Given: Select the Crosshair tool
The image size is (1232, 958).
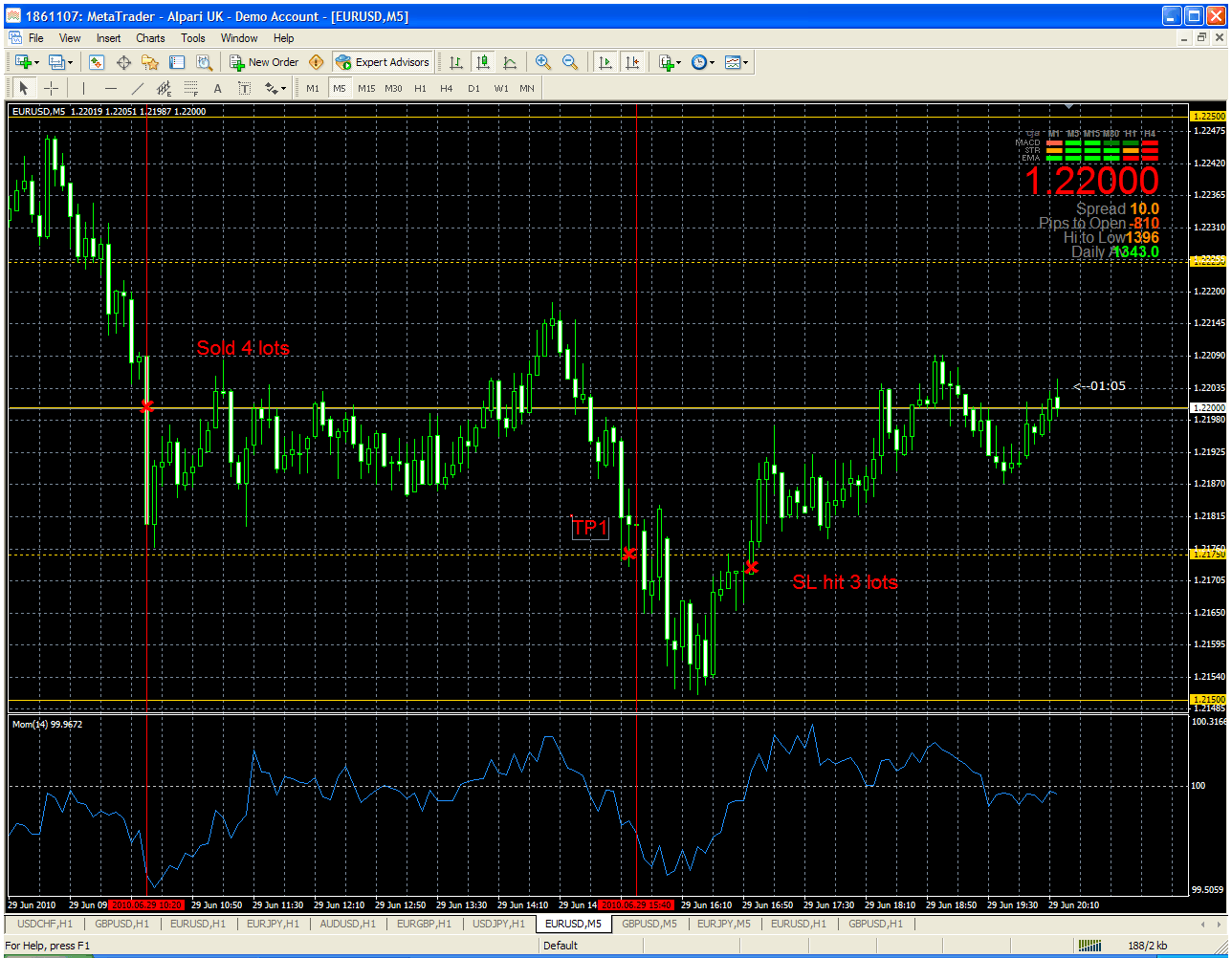Looking at the screenshot, I should (51, 88).
